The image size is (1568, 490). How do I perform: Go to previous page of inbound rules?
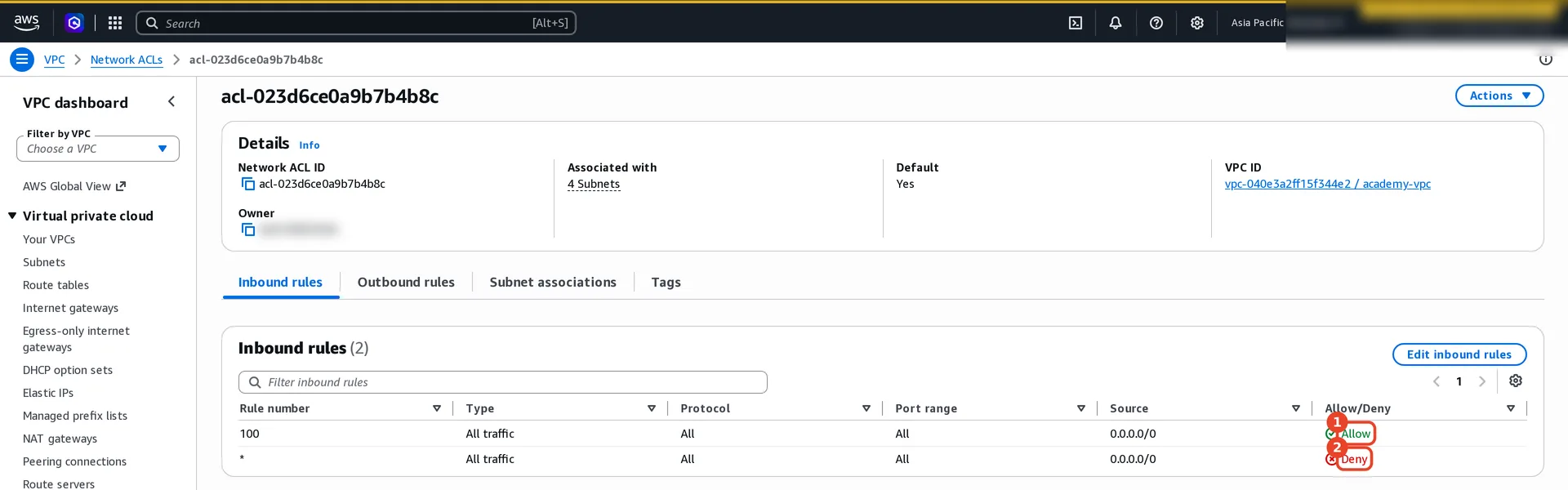point(1437,381)
